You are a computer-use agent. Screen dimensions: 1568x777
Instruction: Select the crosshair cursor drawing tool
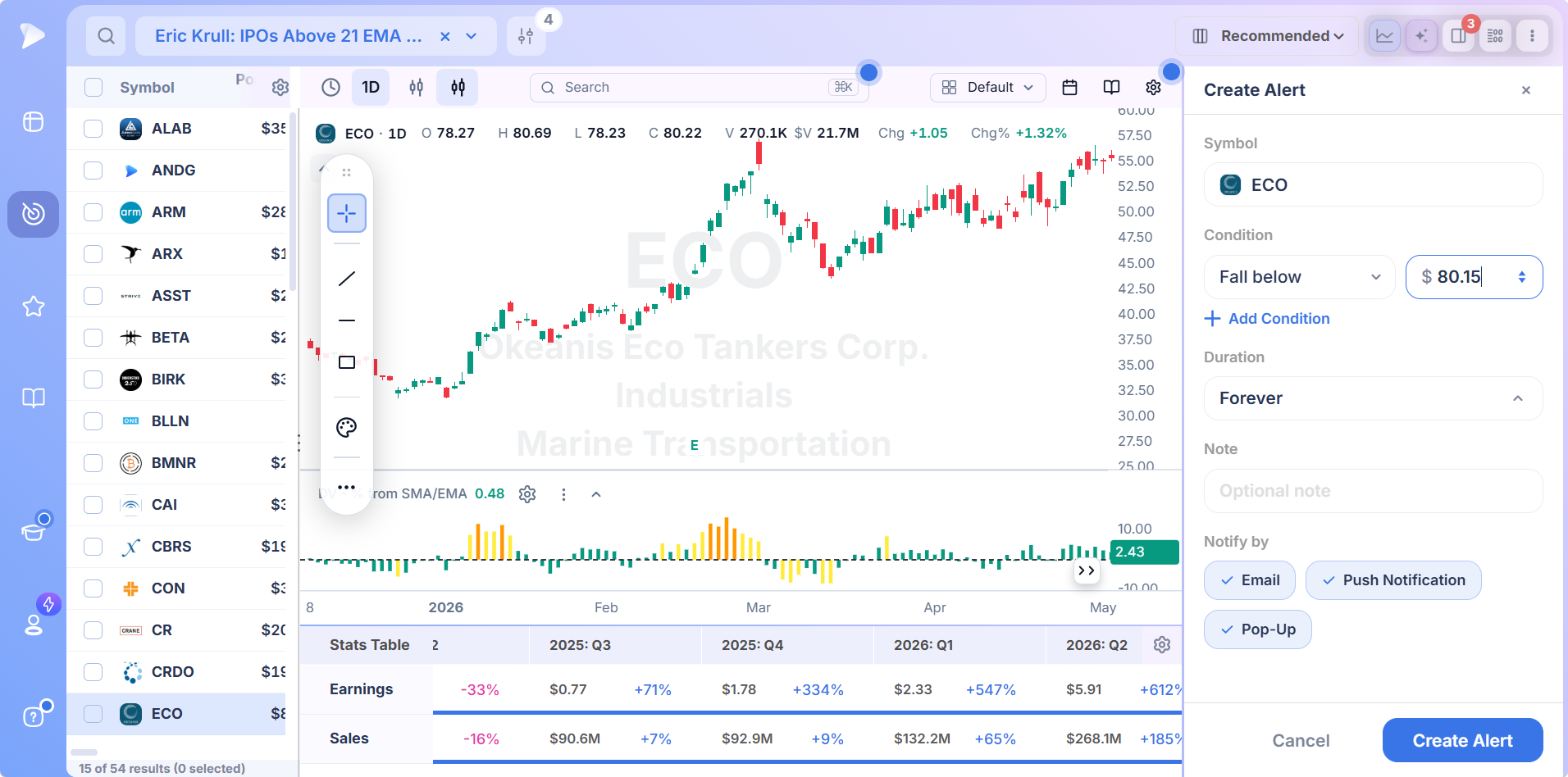(x=347, y=213)
